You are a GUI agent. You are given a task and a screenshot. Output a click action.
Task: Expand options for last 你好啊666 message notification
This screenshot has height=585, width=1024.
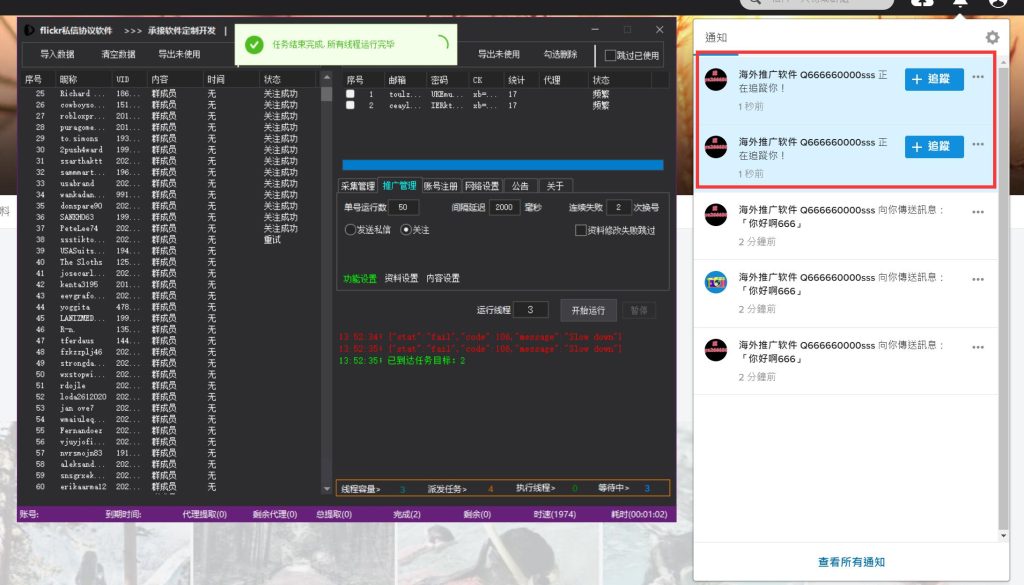click(x=978, y=347)
